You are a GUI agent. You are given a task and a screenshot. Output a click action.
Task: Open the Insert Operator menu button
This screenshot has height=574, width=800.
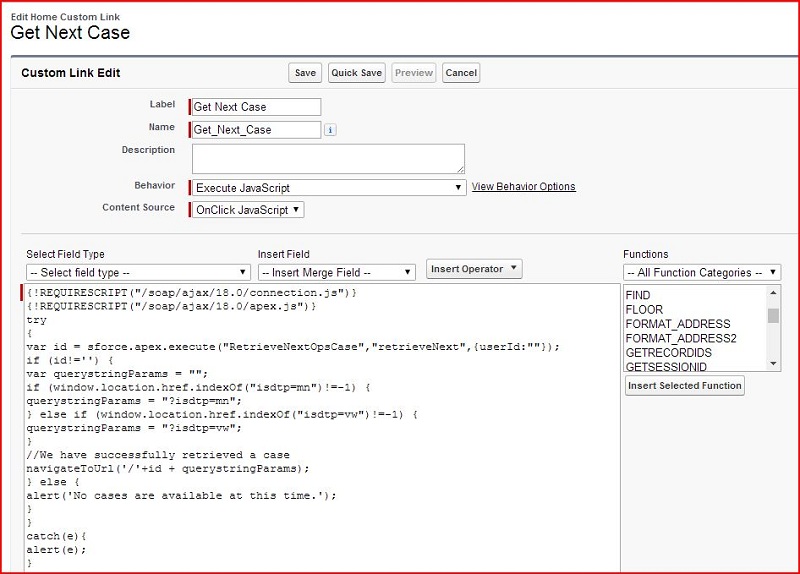click(474, 269)
